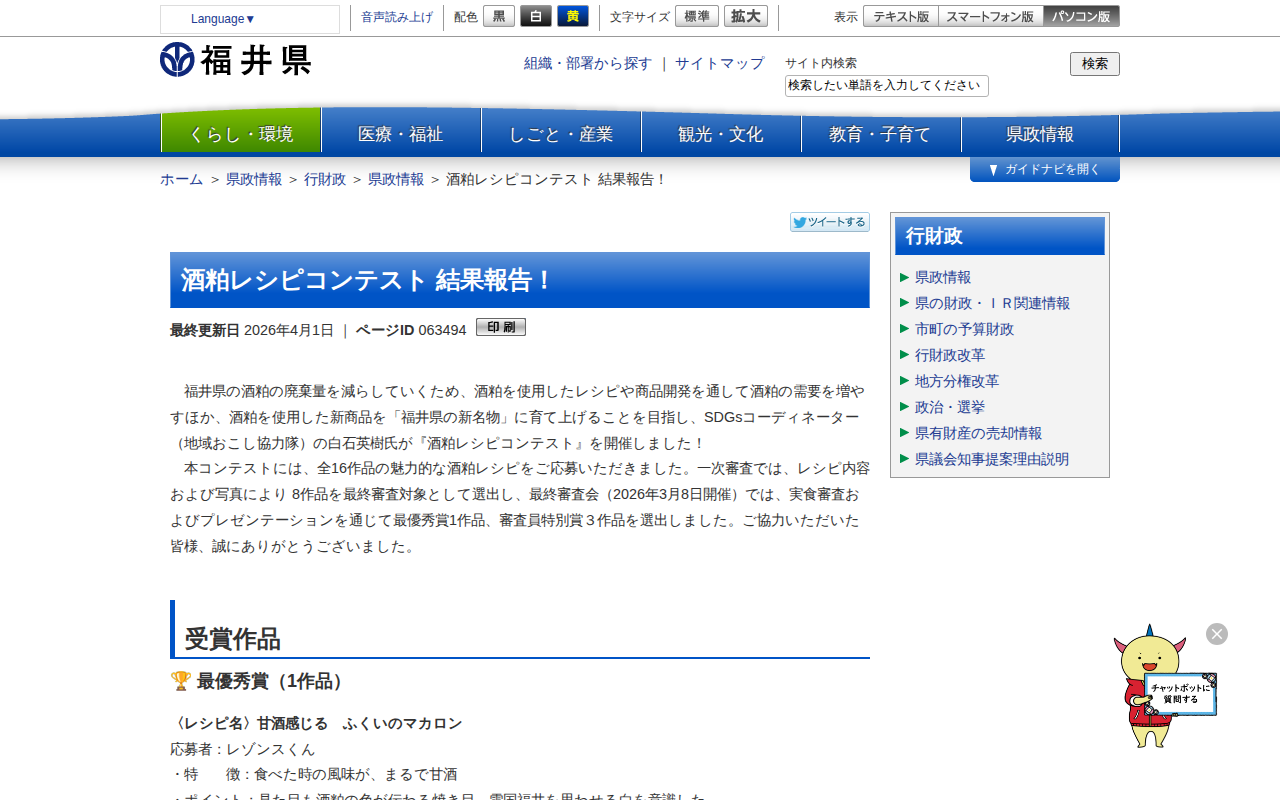1280x800 pixels.
Task: Click the 行財政 sidebar heading
Action: (x=1000, y=236)
